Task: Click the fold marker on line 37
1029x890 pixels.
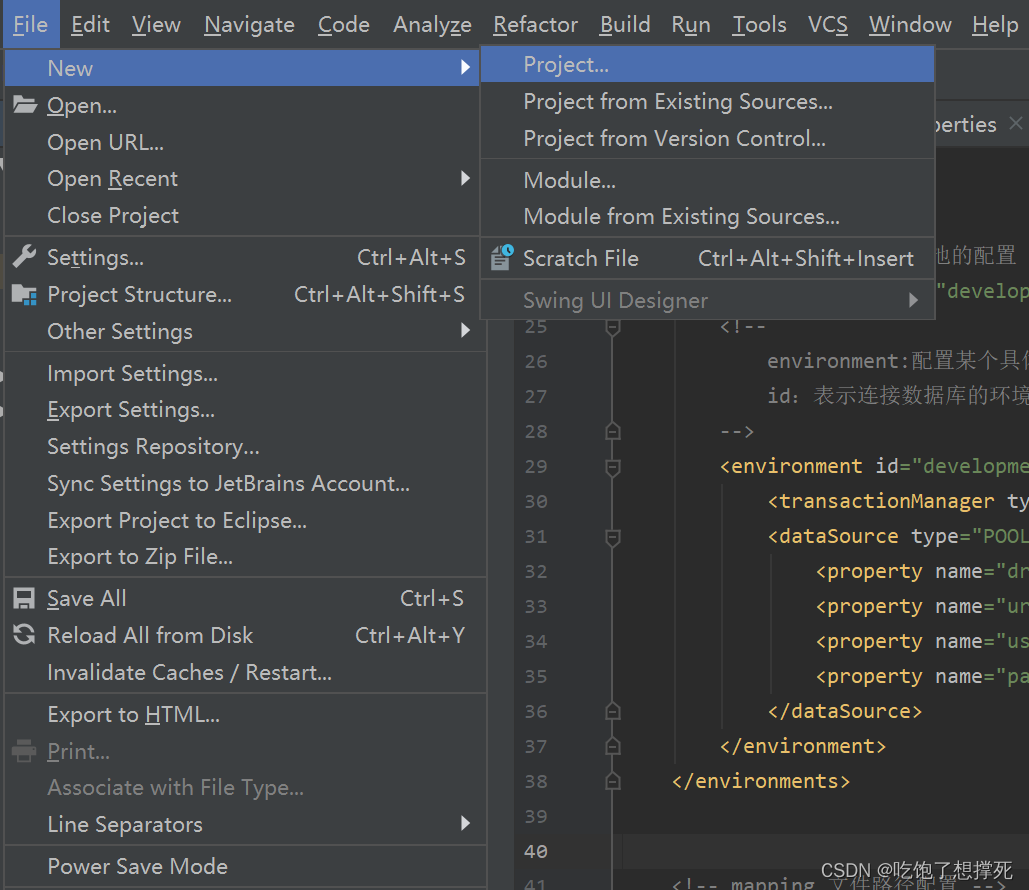Action: point(612,746)
